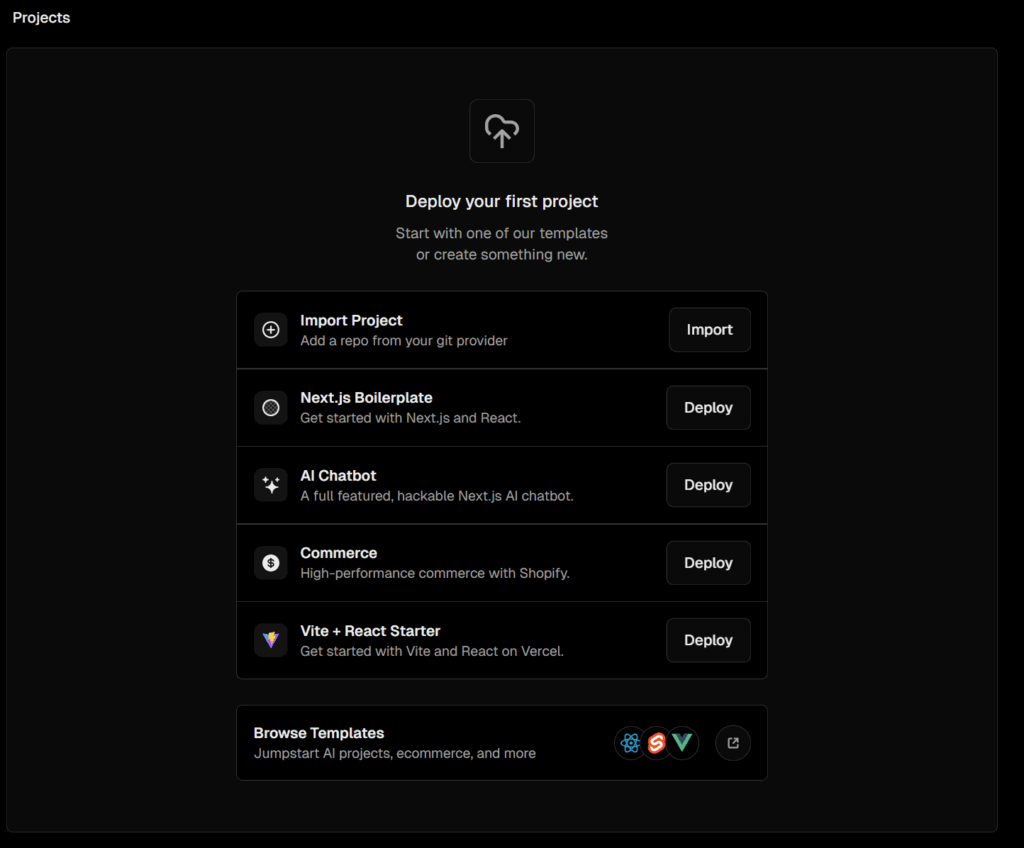1024x848 pixels.
Task: Click the 'Import Project' title text
Action: point(351,320)
